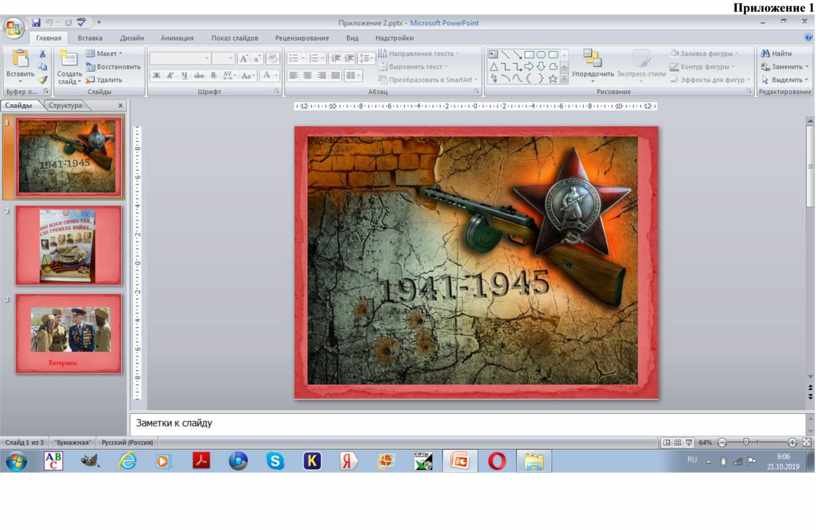Open Internet Explorer from the taskbar
Viewport: 816px width, 530px height.
[x=128, y=461]
